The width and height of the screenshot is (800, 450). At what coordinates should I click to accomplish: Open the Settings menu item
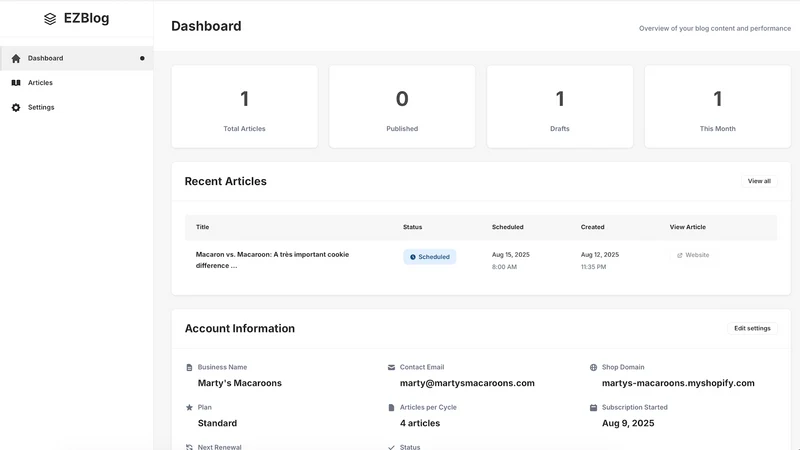pyautogui.click(x=77, y=108)
